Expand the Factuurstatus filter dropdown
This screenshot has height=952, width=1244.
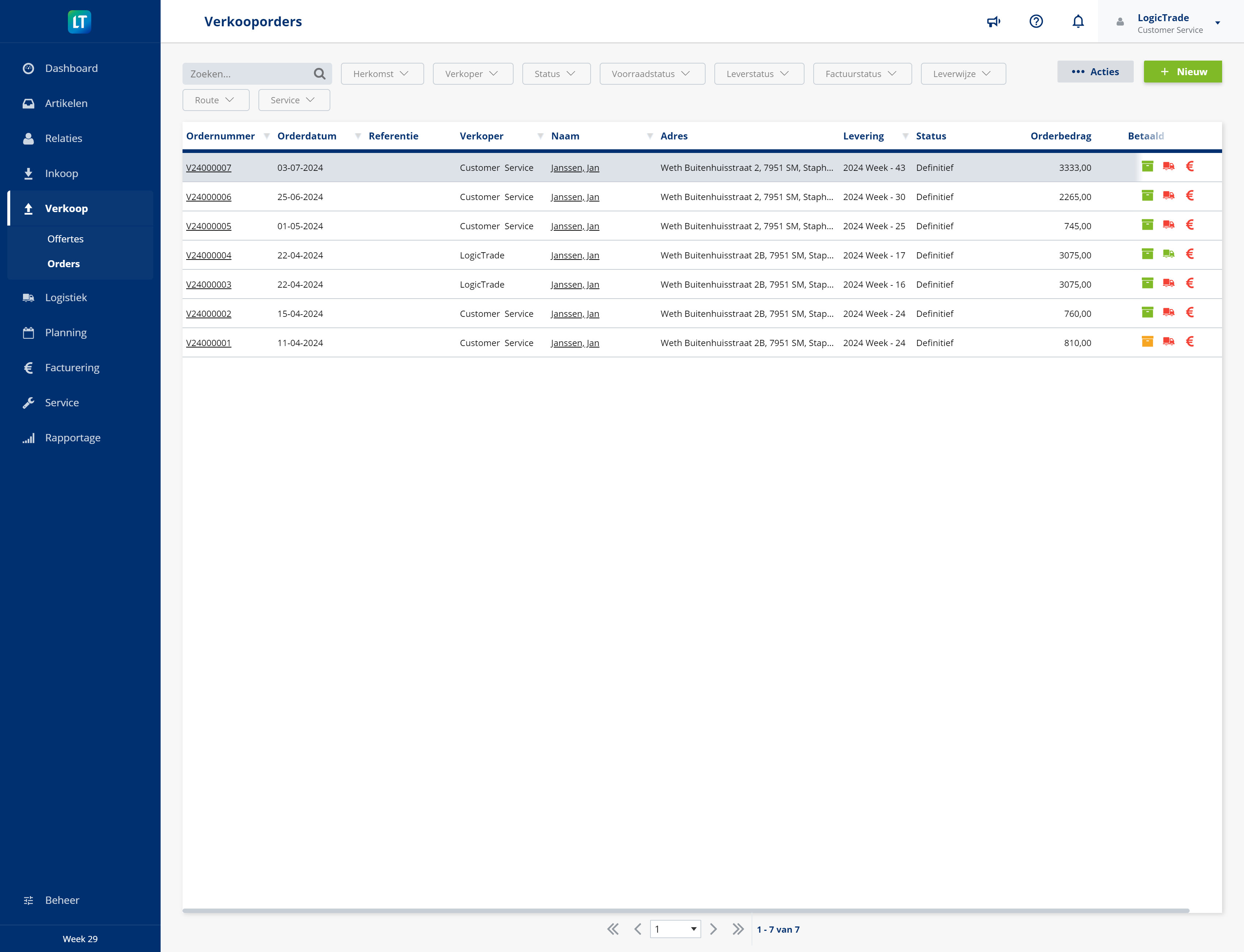click(863, 74)
